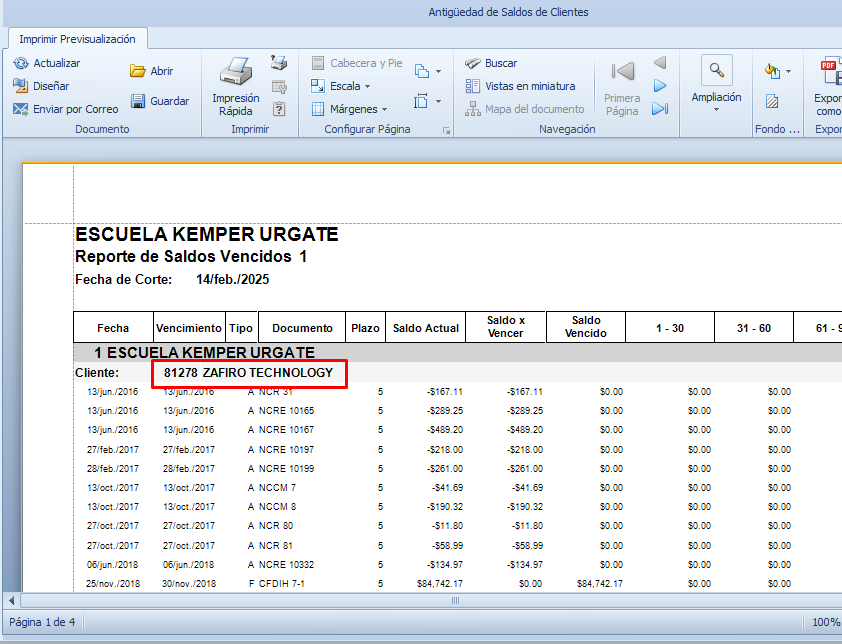Click client '81278 ZAFIRO TECHNOLOGY'
The height and width of the screenshot is (644, 842).
tap(249, 373)
